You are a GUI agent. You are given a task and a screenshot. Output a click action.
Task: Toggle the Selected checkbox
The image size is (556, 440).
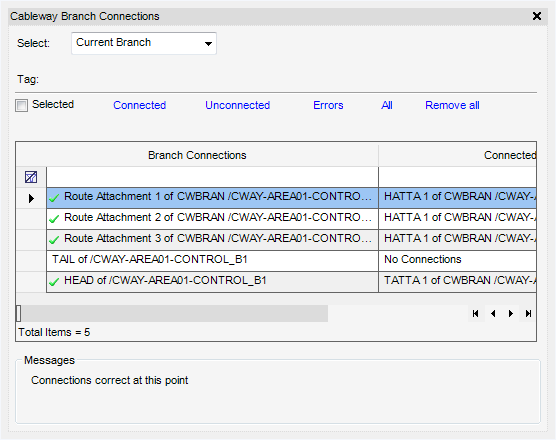(21, 105)
